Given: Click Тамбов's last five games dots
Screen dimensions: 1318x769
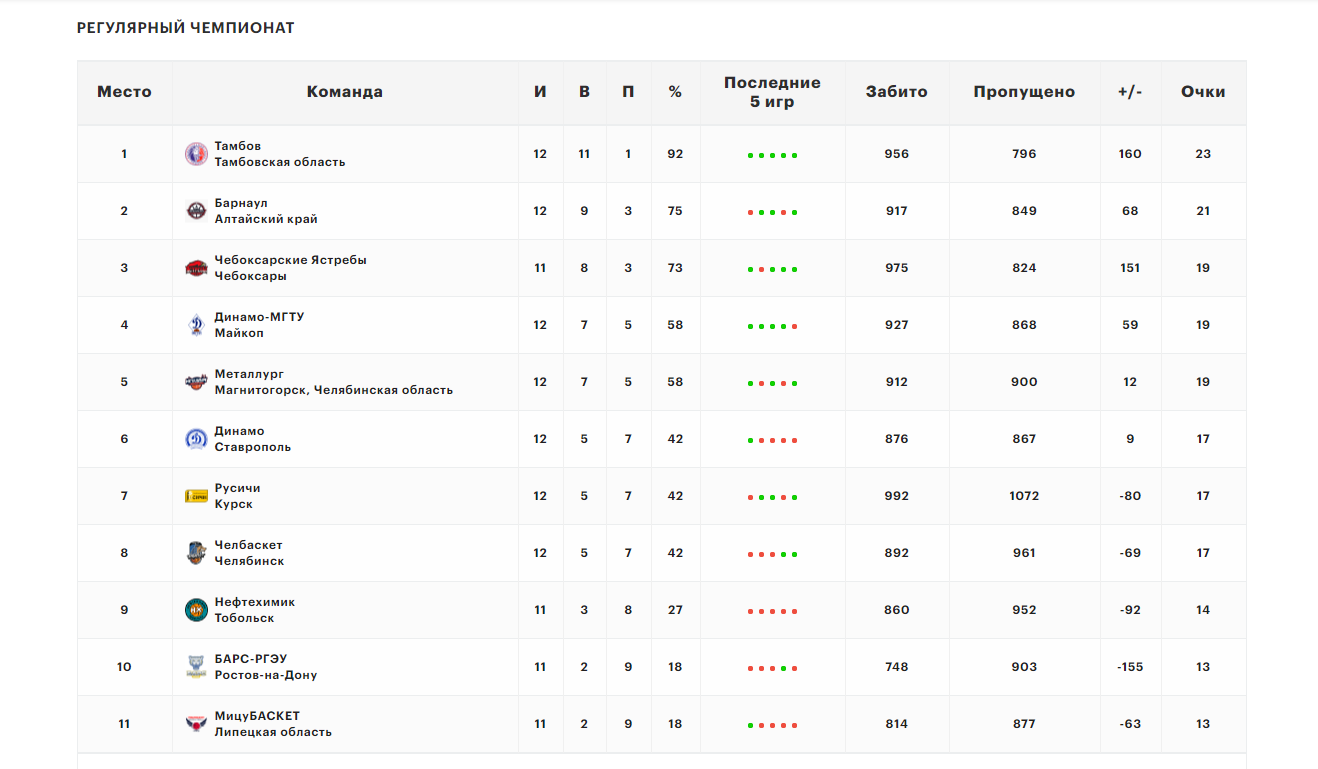Looking at the screenshot, I should click(772, 155).
